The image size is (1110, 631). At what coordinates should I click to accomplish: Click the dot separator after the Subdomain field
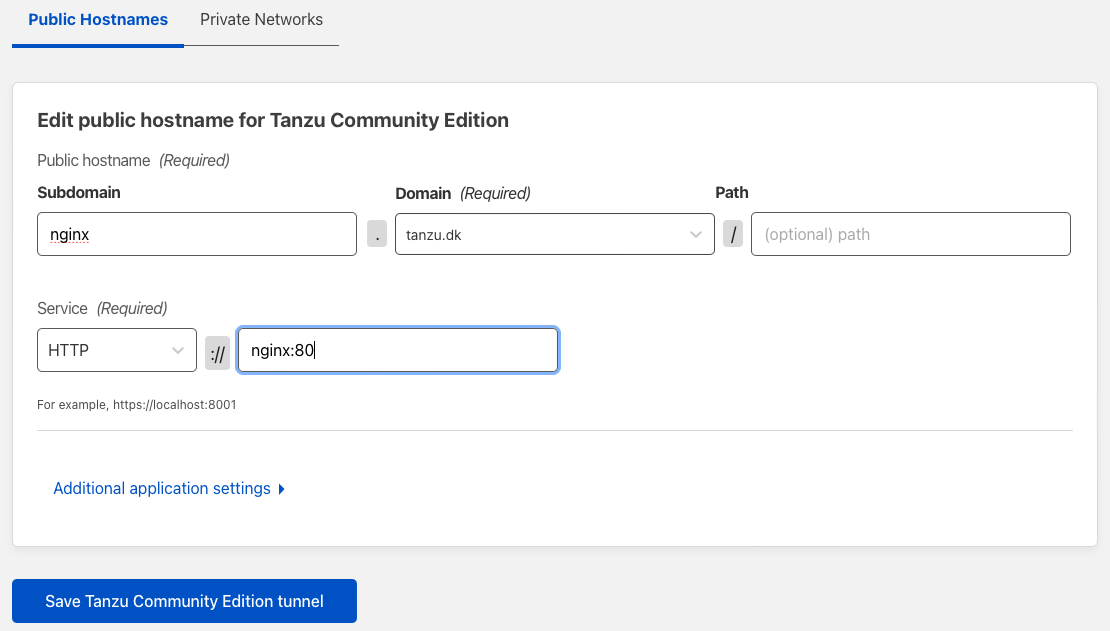[377, 234]
